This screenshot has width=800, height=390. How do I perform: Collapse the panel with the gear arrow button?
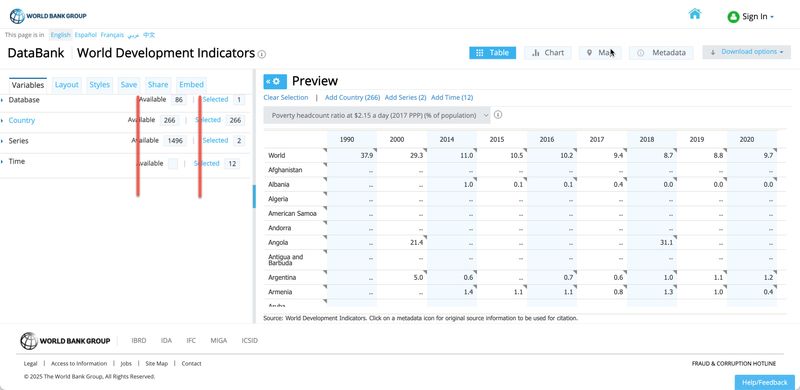[275, 81]
